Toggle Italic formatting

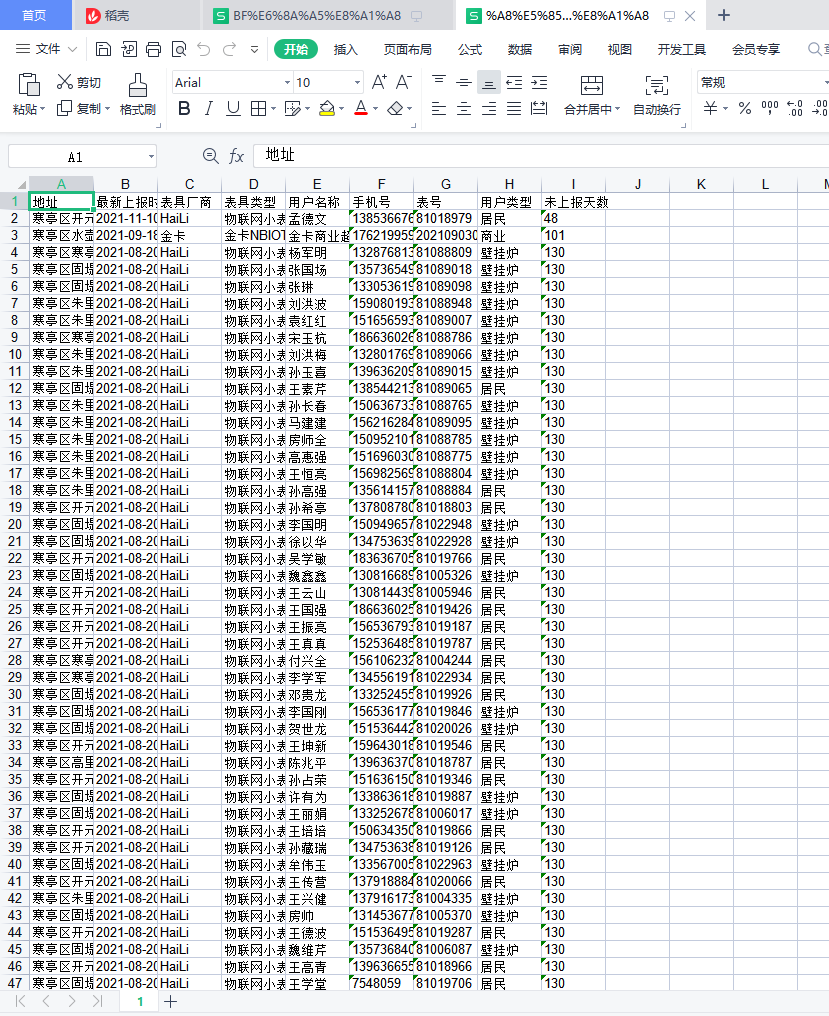pyautogui.click(x=209, y=108)
